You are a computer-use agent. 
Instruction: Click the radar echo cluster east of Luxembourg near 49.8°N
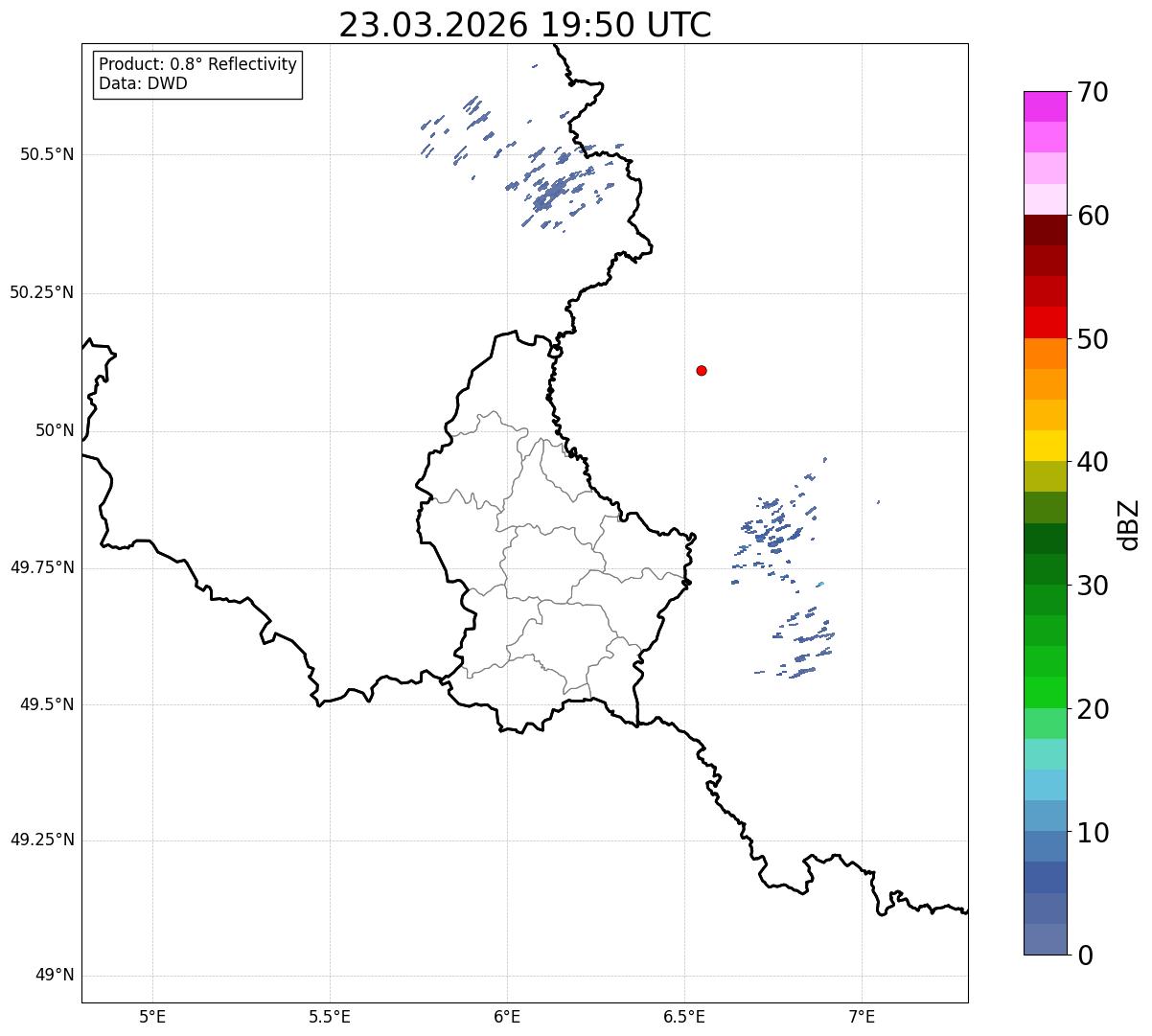click(x=774, y=532)
